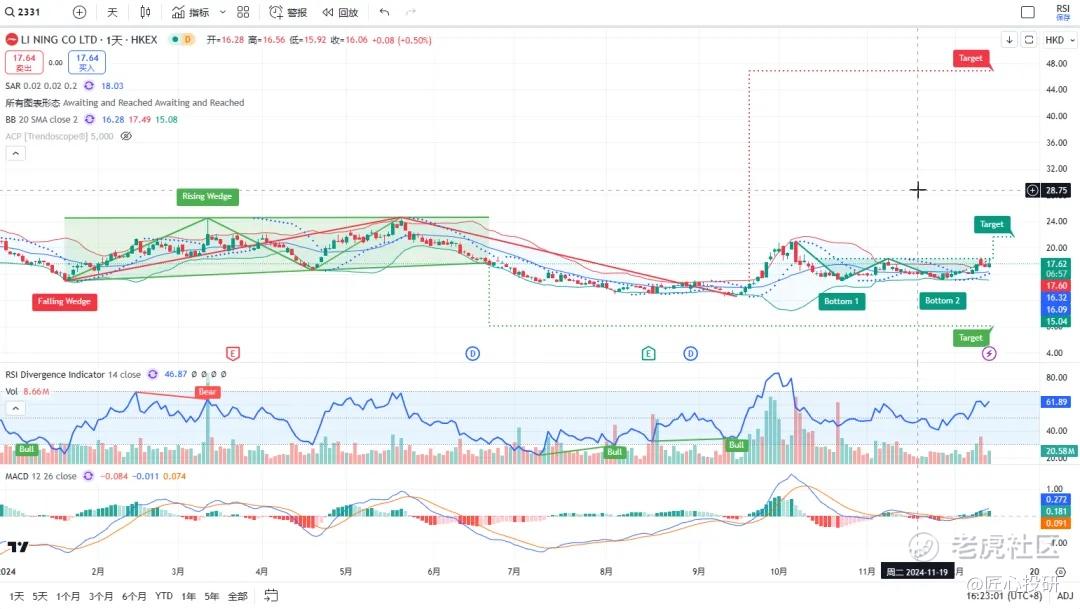Click Bollinger Bands BB settings icon
The image size is (1080, 609).
89,119
